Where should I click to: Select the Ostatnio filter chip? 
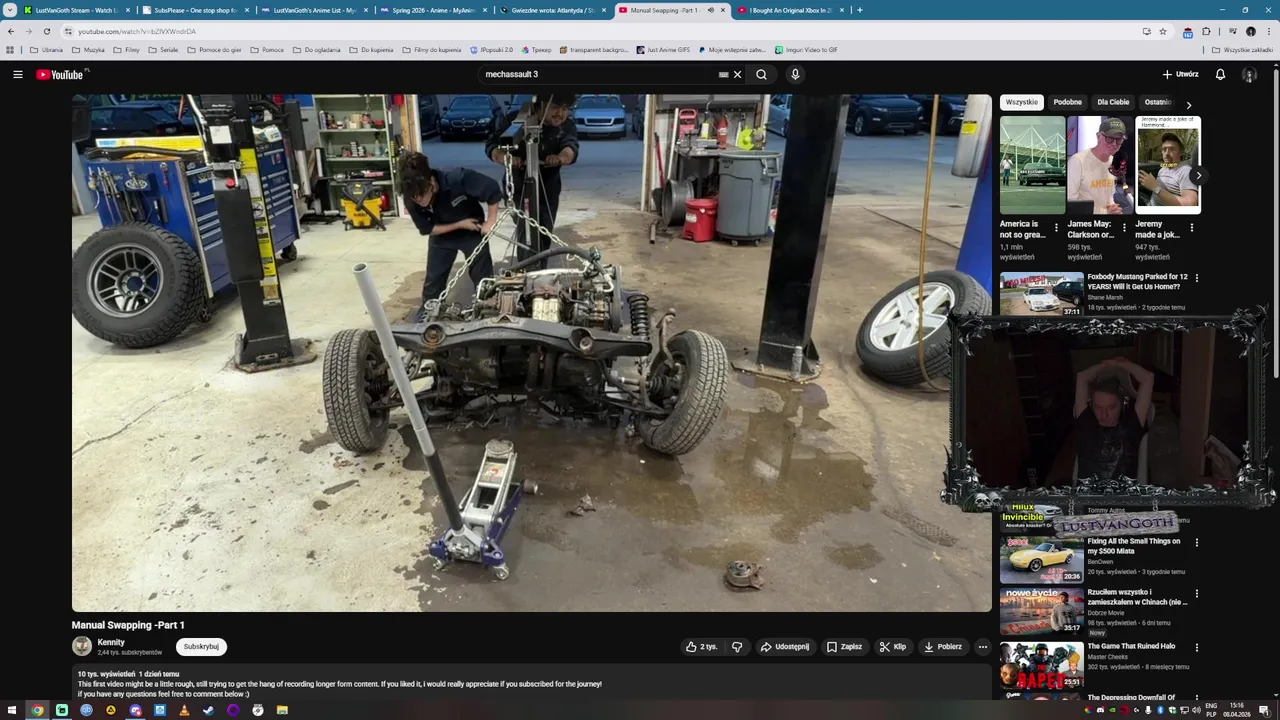[1158, 102]
